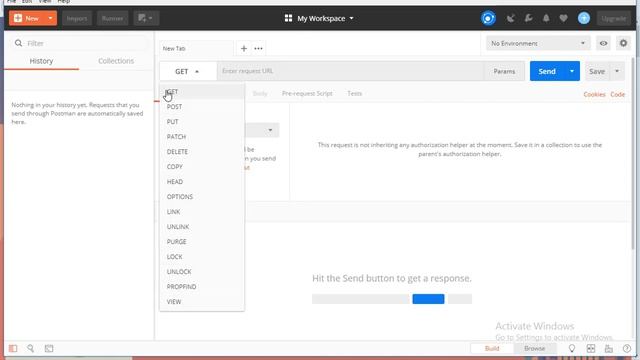Open the notifications bell icon
Viewport: 640px width, 360px height.
click(x=546, y=18)
